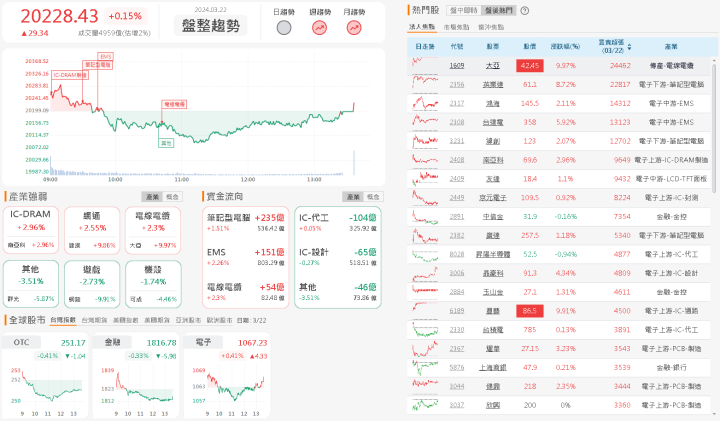
Task: Open mini trend chart for stock 2308
Action: pyautogui.click(x=425, y=122)
